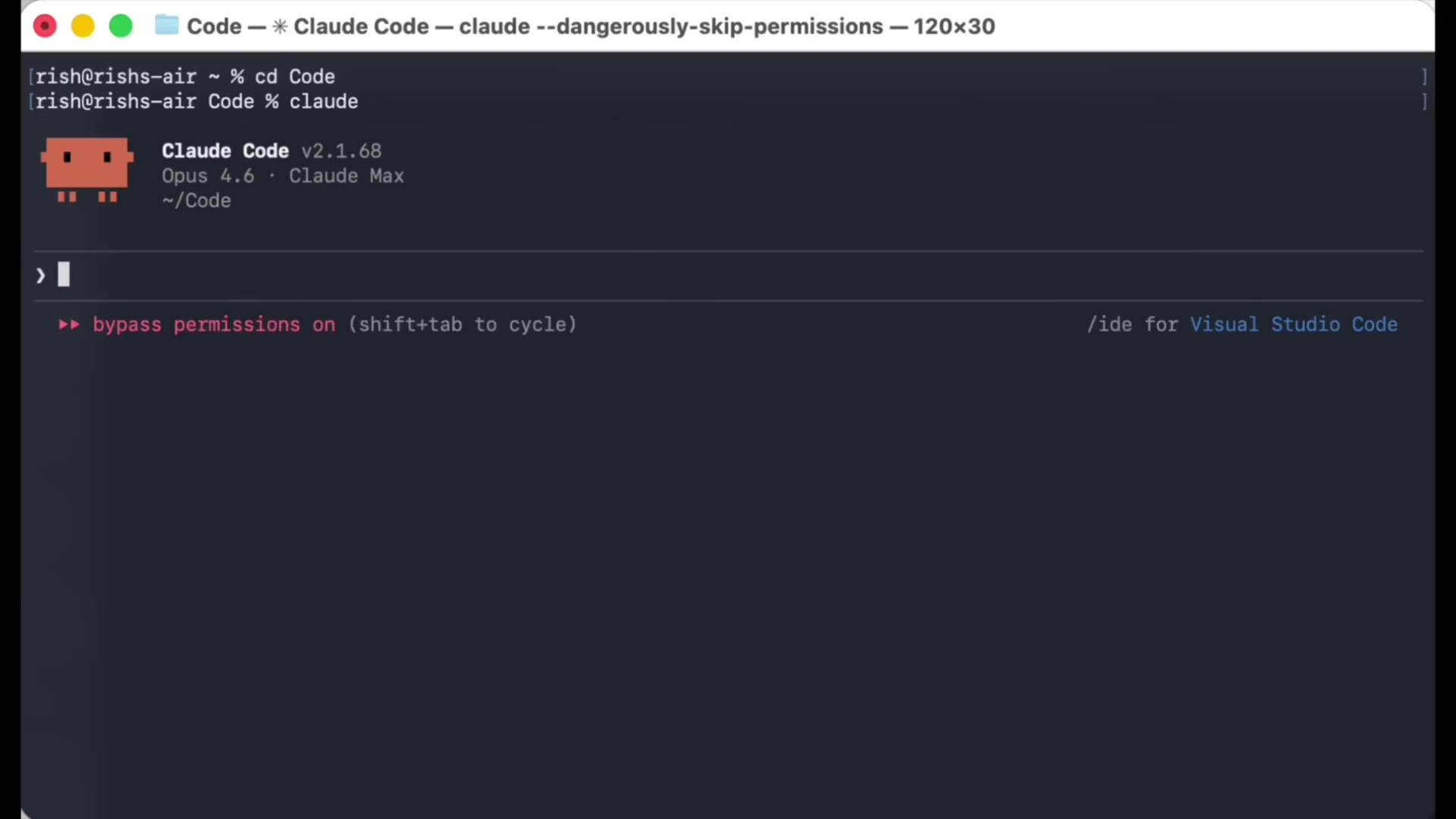Click the shift+tab to cycle hint
The height and width of the screenshot is (819, 1456).
(463, 325)
